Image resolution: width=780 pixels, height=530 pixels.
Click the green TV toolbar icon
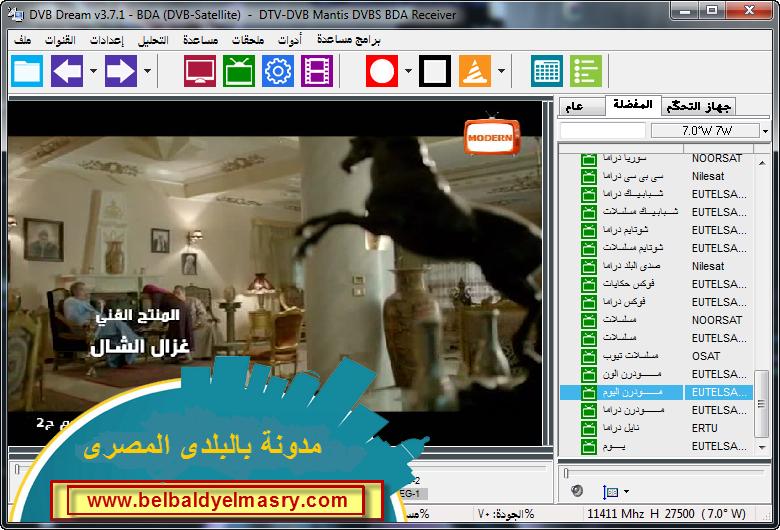239,71
